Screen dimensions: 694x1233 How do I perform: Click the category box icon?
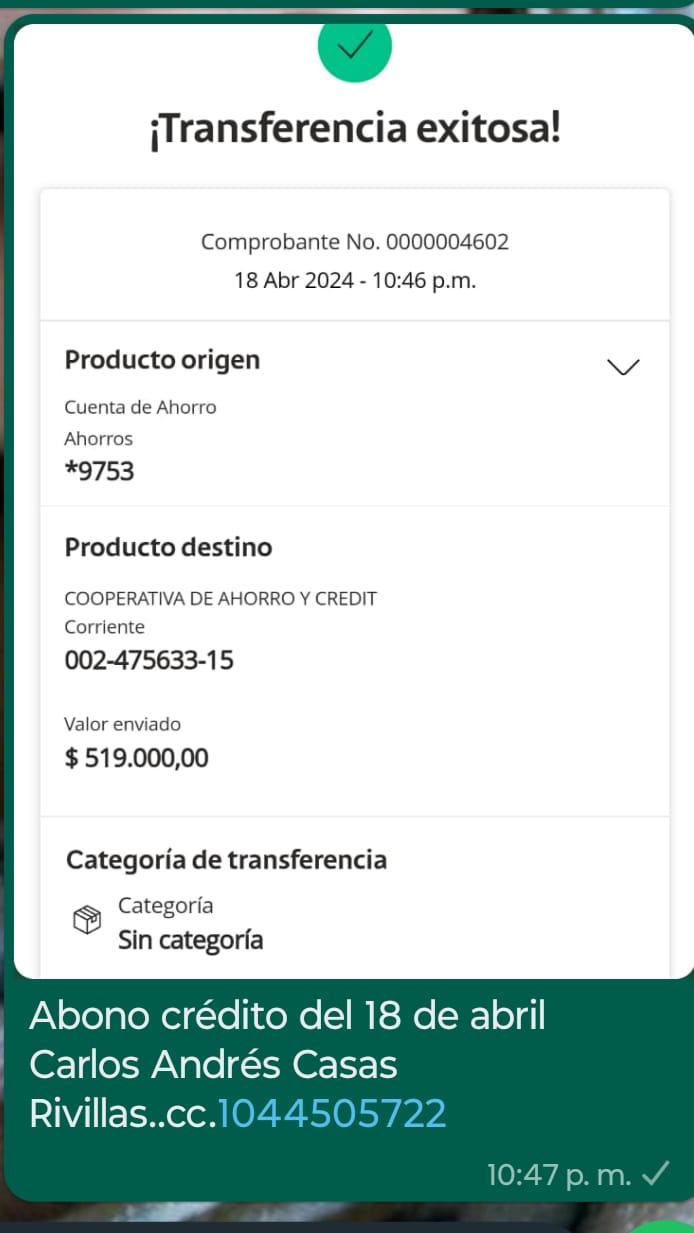coord(87,920)
